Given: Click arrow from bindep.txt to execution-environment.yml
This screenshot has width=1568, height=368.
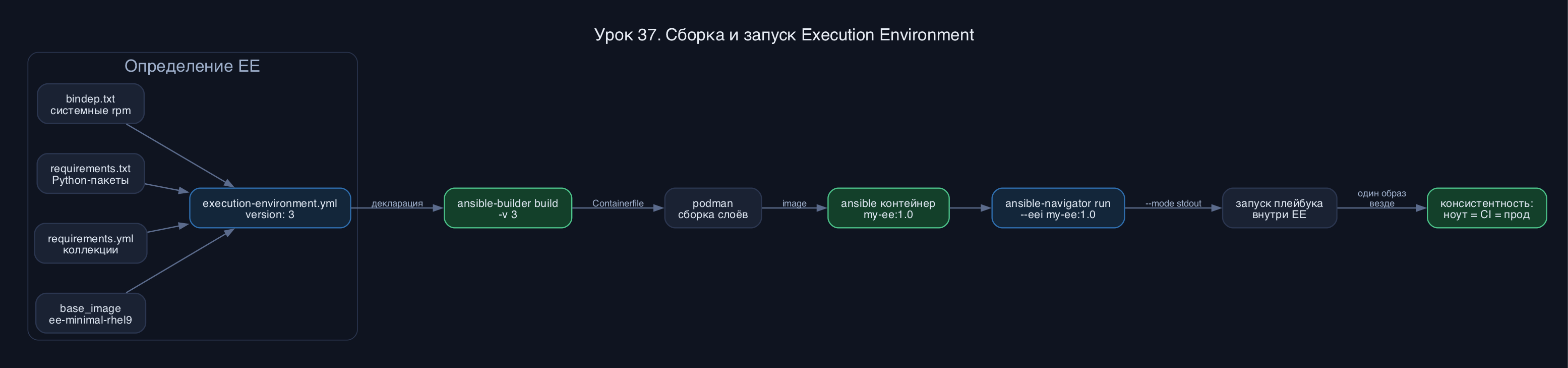Looking at the screenshot, I should click(x=179, y=155).
